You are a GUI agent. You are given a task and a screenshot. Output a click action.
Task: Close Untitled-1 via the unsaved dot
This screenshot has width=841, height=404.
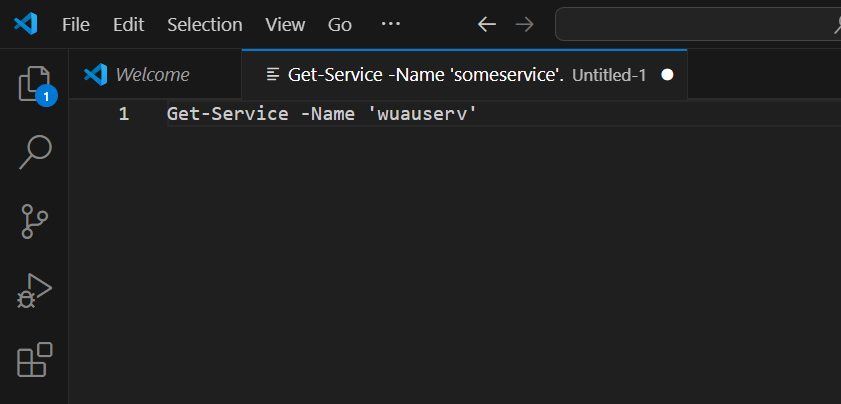click(x=667, y=75)
